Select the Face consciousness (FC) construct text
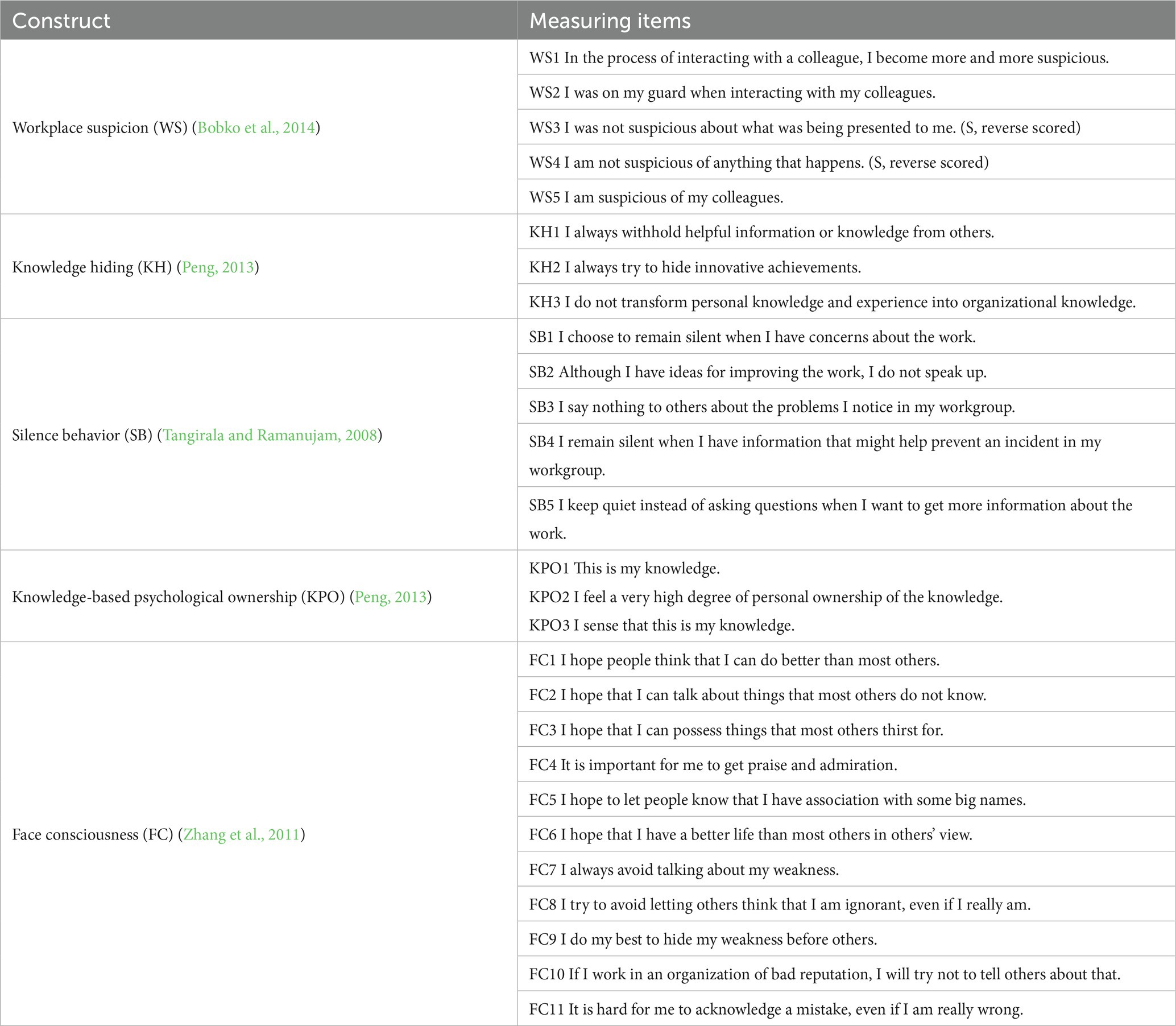 [x=93, y=834]
